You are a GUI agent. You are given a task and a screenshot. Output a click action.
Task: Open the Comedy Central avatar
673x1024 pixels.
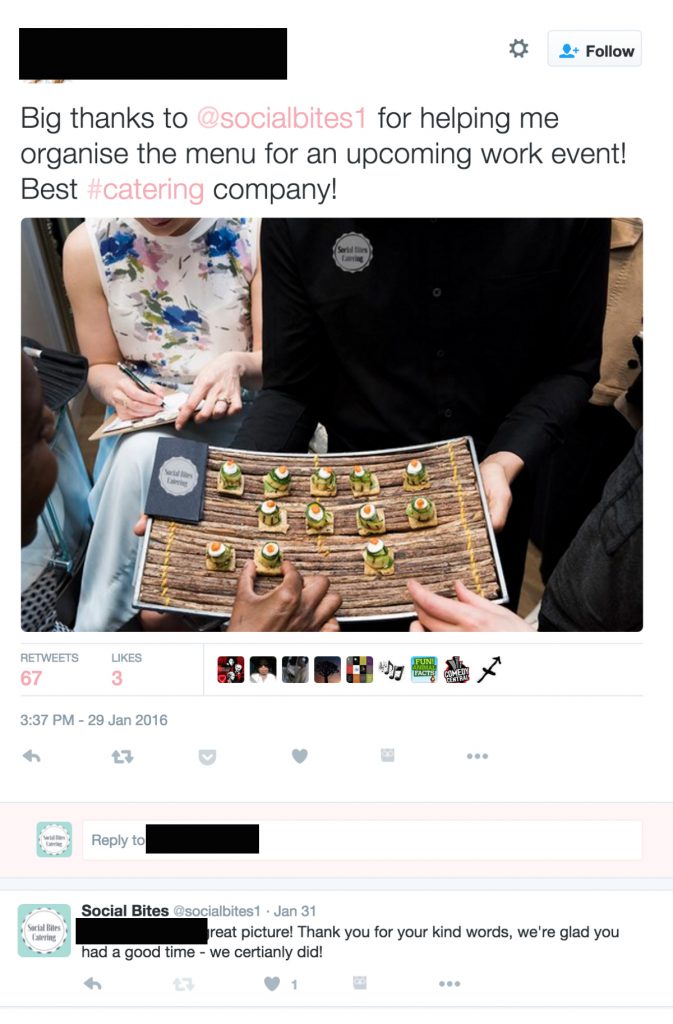(456, 669)
